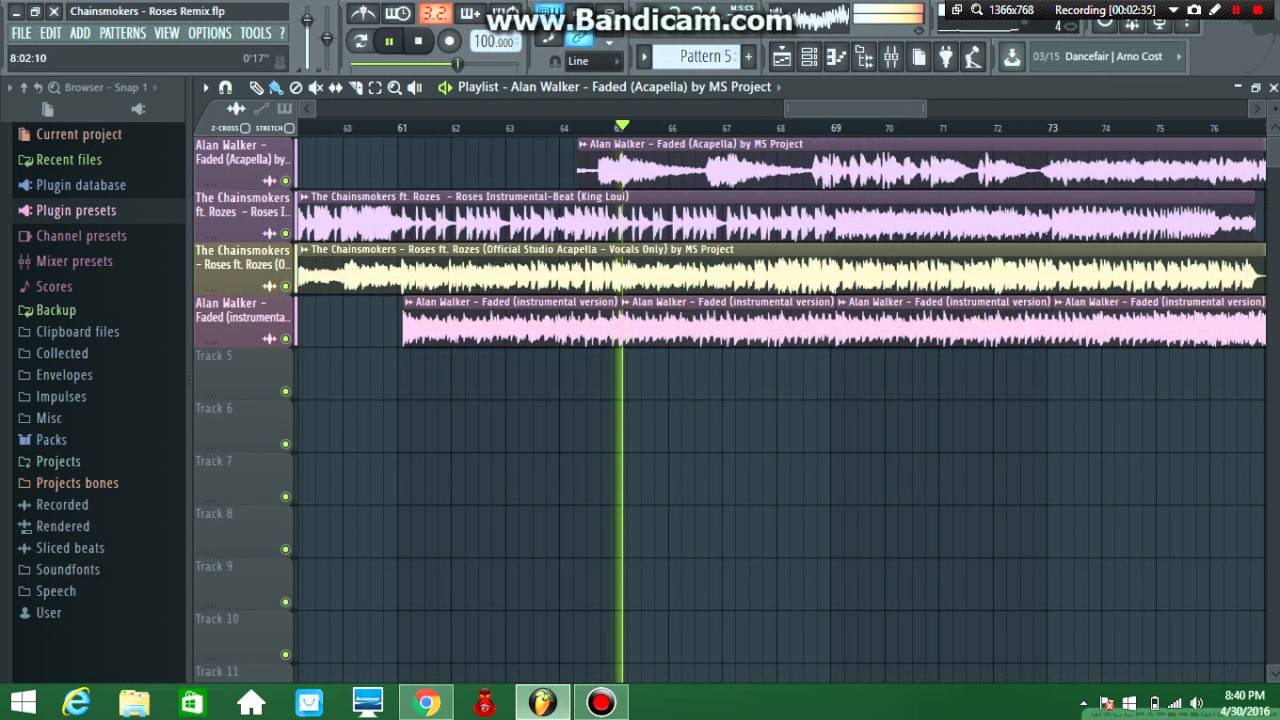Select the Zoom magnifier tool
Image resolution: width=1280 pixels, height=720 pixels.
[x=395, y=88]
